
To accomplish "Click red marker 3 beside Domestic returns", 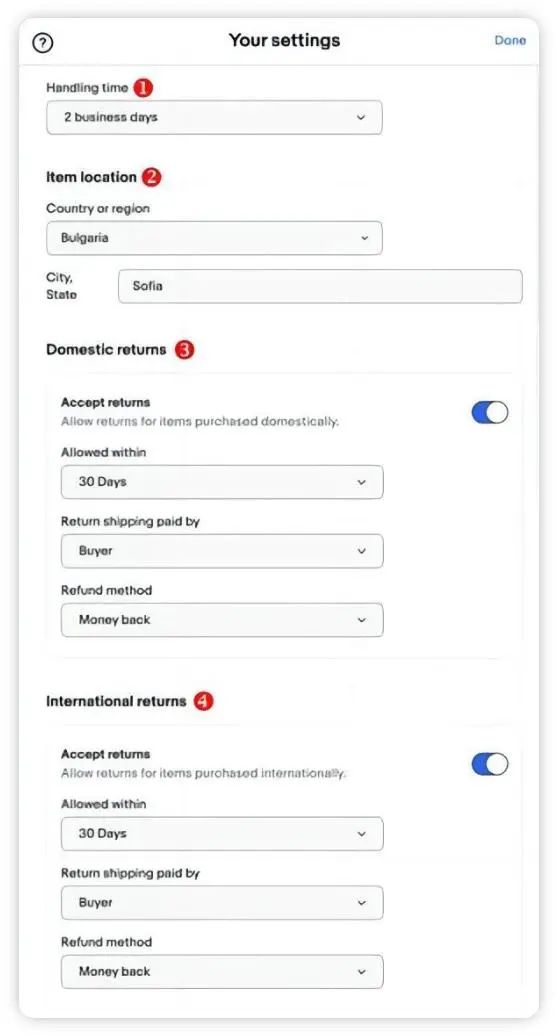I will [184, 350].
